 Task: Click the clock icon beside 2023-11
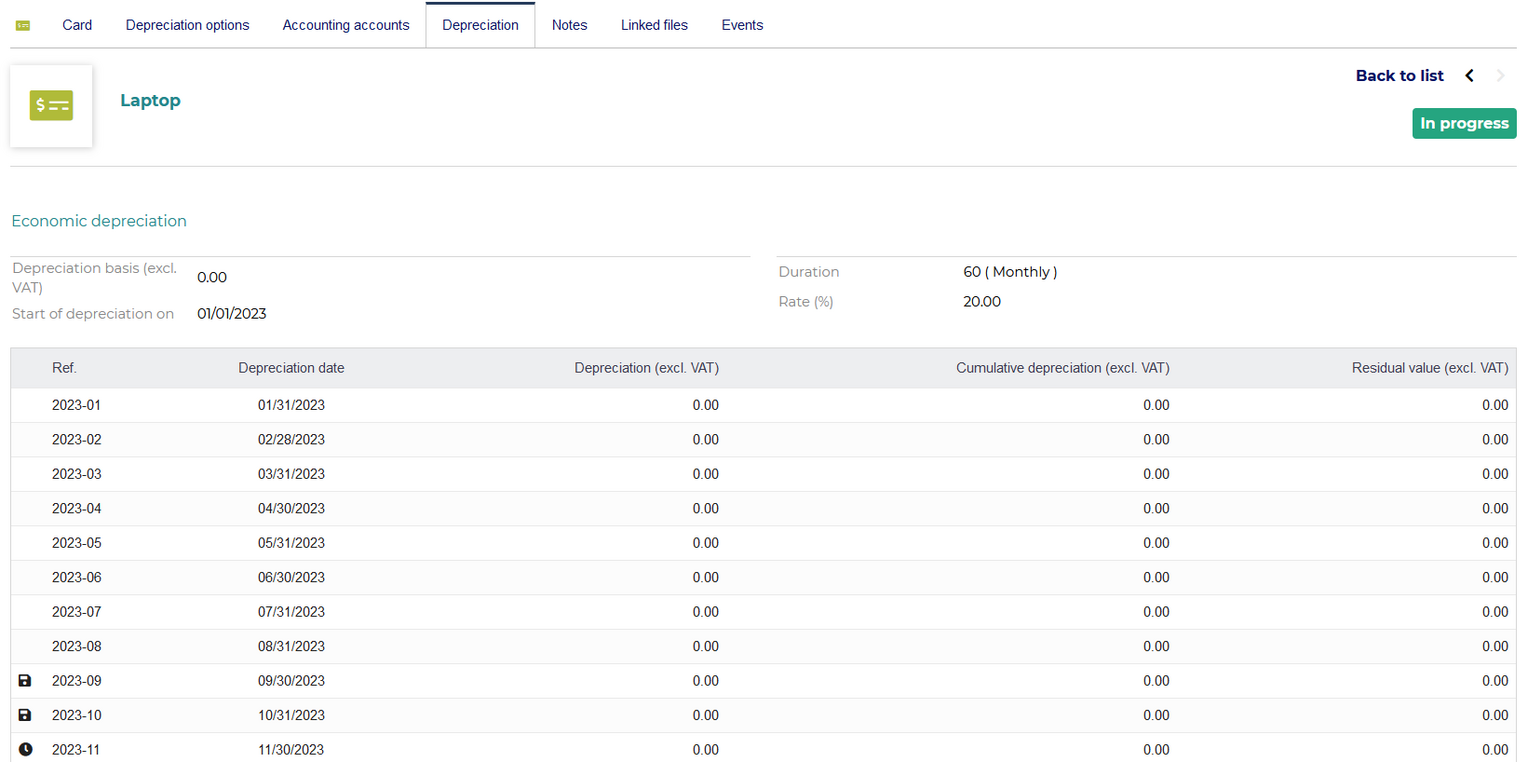coord(25,750)
